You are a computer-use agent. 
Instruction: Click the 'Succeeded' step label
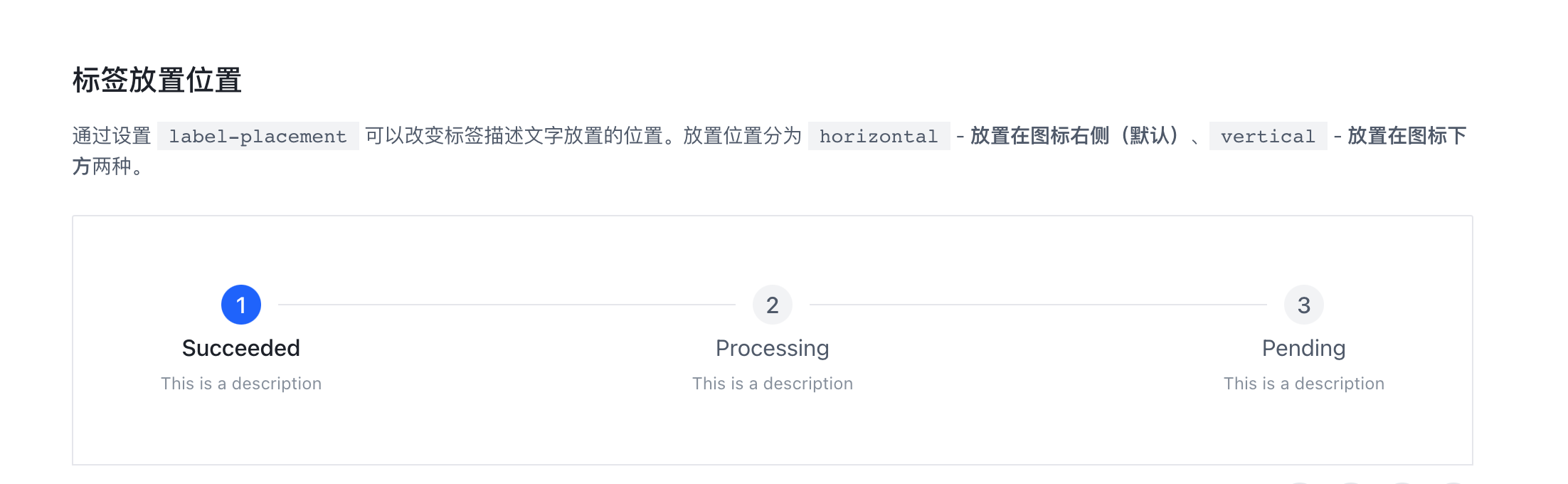241,348
